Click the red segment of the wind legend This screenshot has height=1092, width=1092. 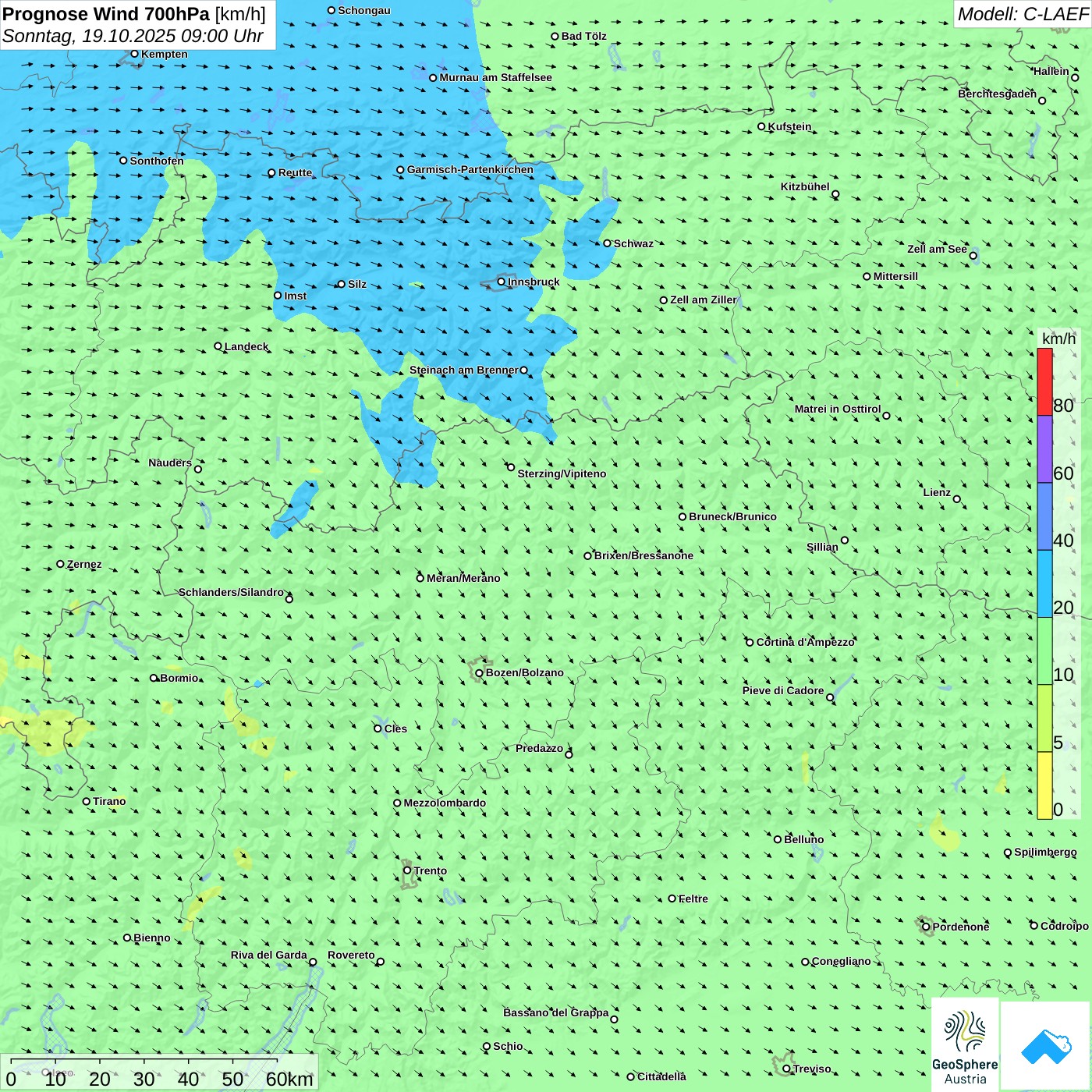coord(1044,381)
